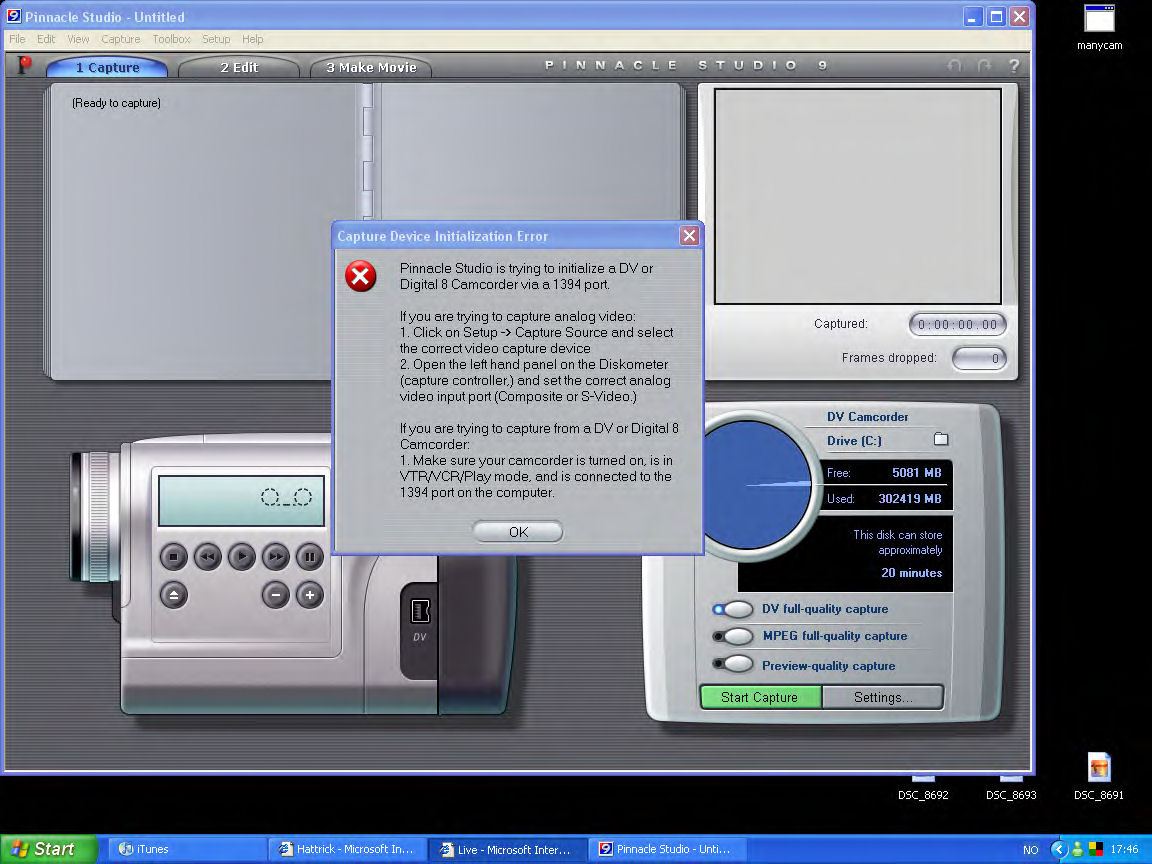Viewport: 1152px width, 864px height.
Task: Open the Toolbox menu
Action: pyautogui.click(x=171, y=39)
